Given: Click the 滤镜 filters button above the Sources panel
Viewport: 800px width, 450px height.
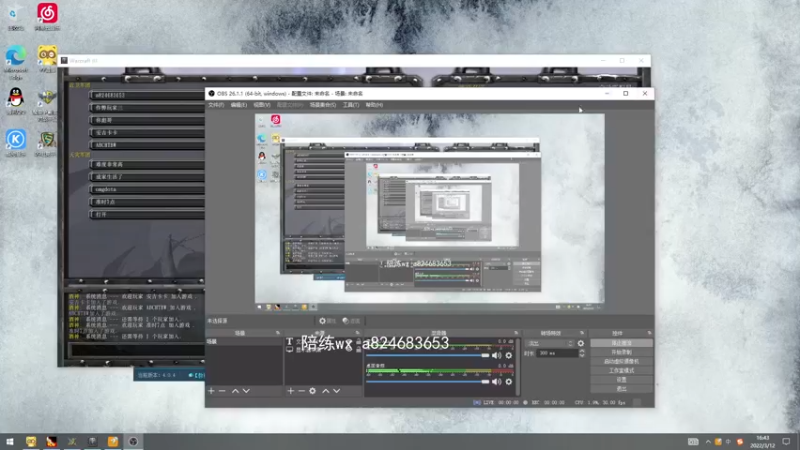Looking at the screenshot, I should coord(351,321).
